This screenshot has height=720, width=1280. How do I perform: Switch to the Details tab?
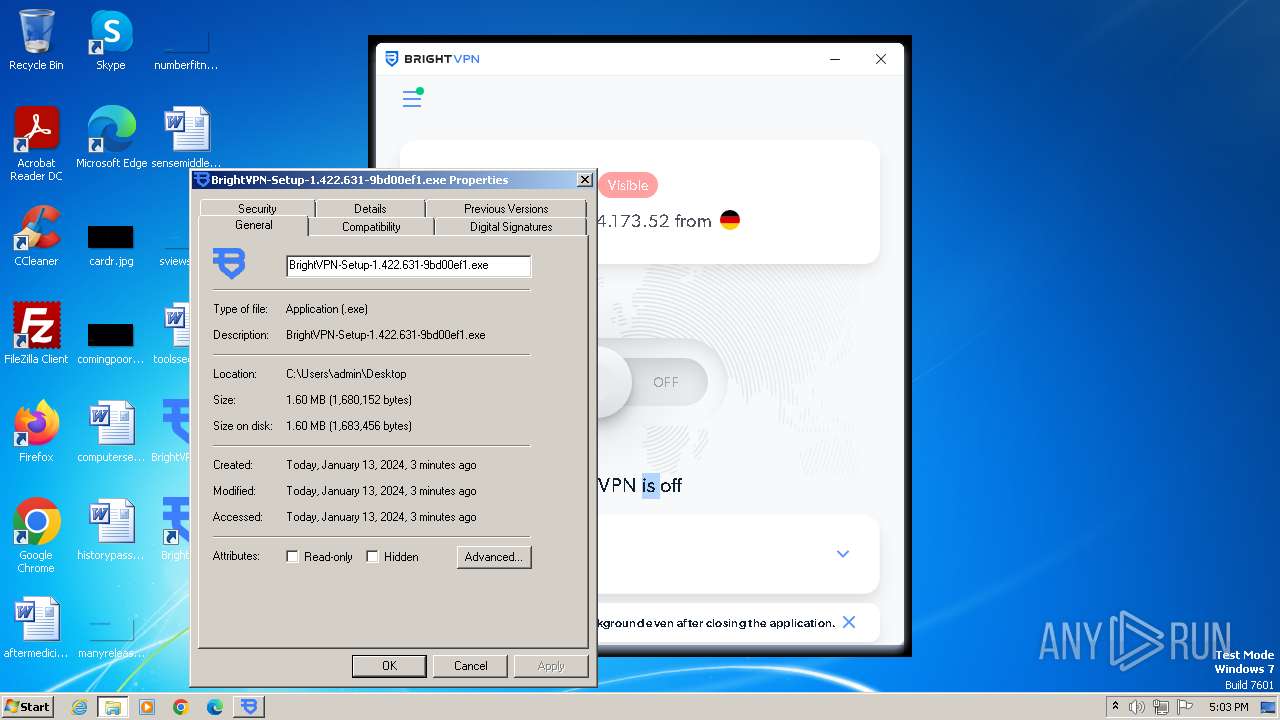[370, 208]
